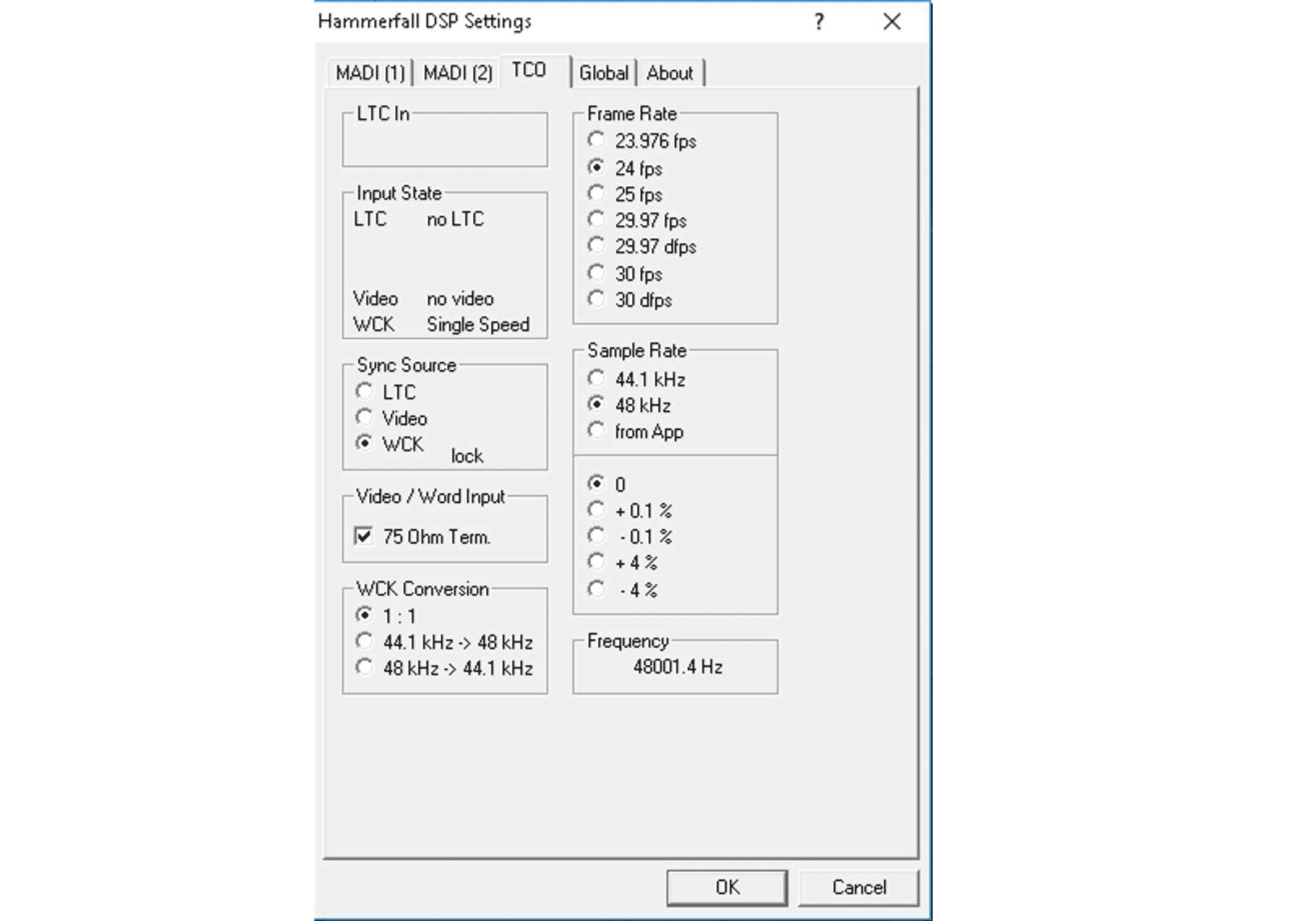This screenshot has width=1316, height=921.
Task: Select the +0.1 % pull-up option
Action: point(597,510)
